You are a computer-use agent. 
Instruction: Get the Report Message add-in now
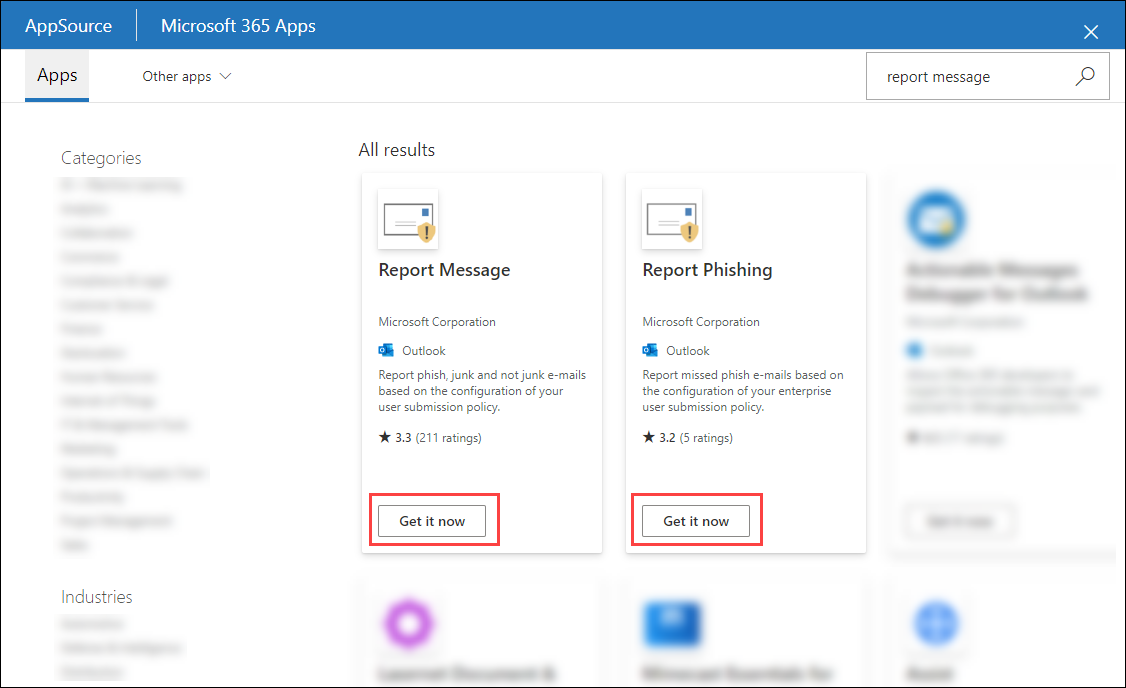pyautogui.click(x=432, y=521)
